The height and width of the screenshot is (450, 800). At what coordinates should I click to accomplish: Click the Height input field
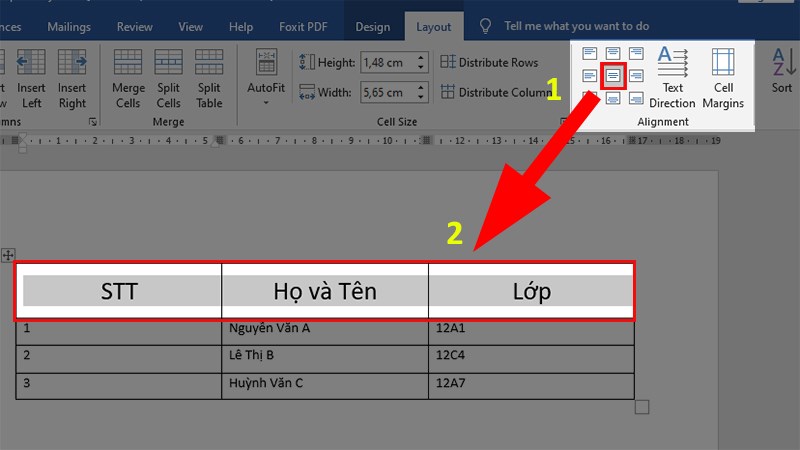coord(388,63)
